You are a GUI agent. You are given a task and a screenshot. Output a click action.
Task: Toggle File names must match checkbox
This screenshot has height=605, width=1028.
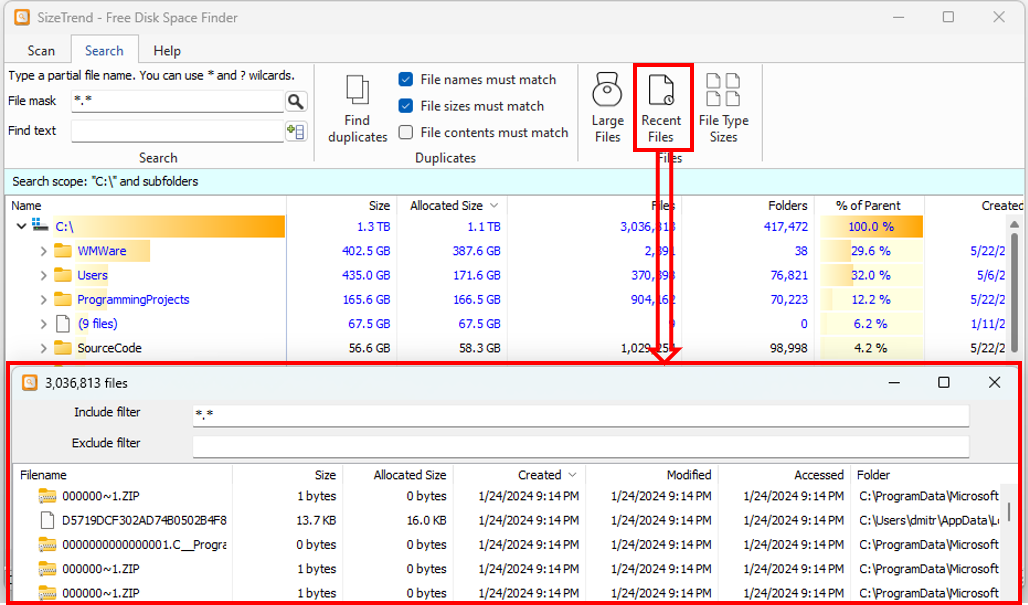pos(406,79)
